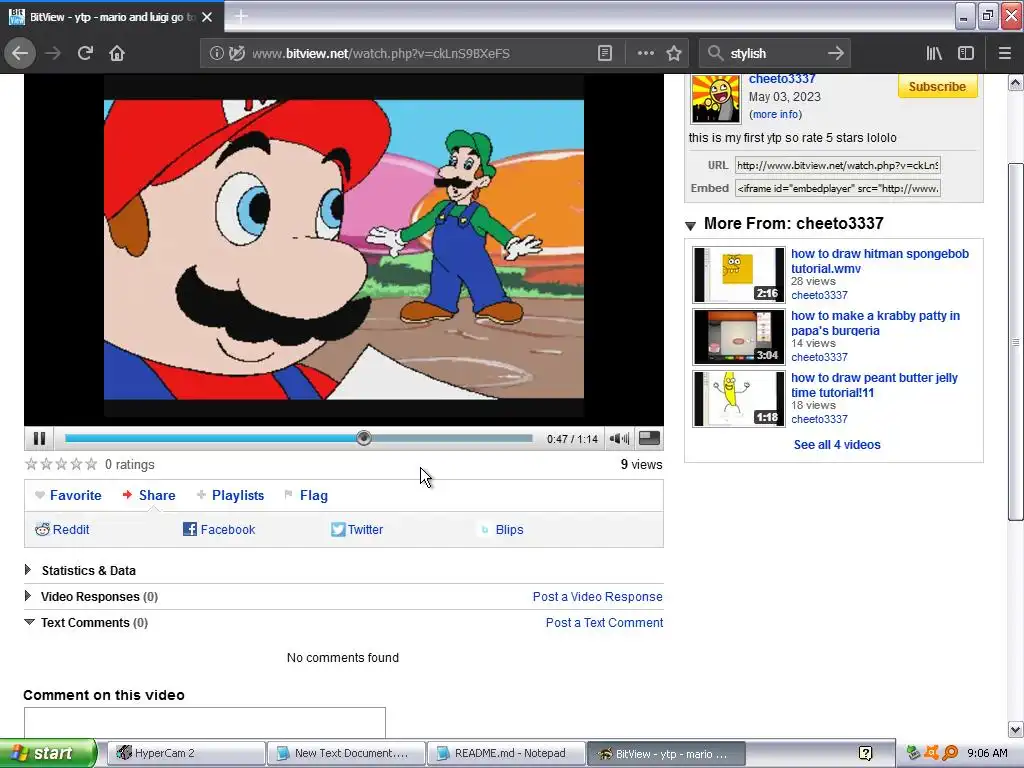Click the magnifier tray icon near clock
The height and width of the screenshot is (768, 1024).
950,754
